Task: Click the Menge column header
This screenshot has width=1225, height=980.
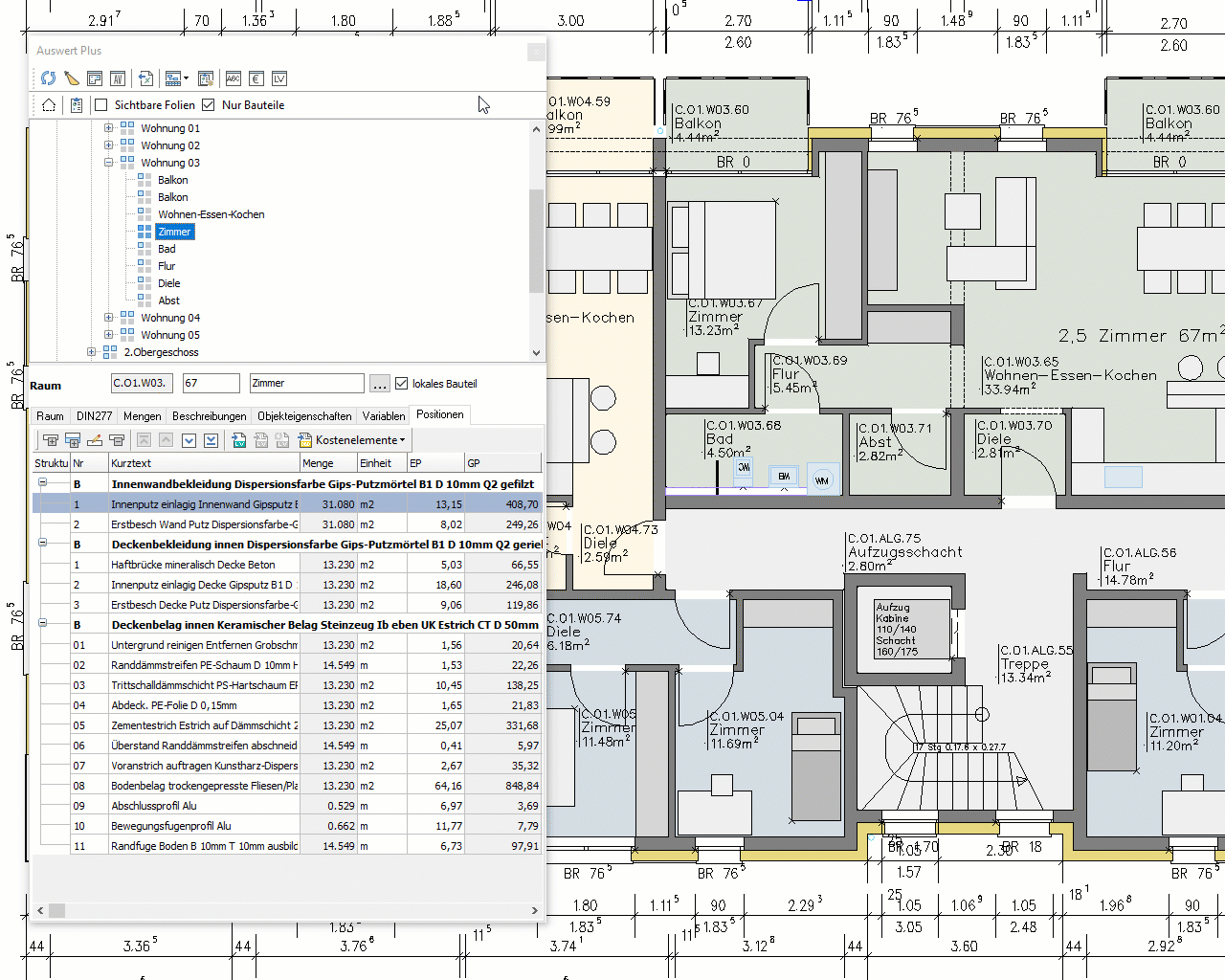Action: click(328, 463)
